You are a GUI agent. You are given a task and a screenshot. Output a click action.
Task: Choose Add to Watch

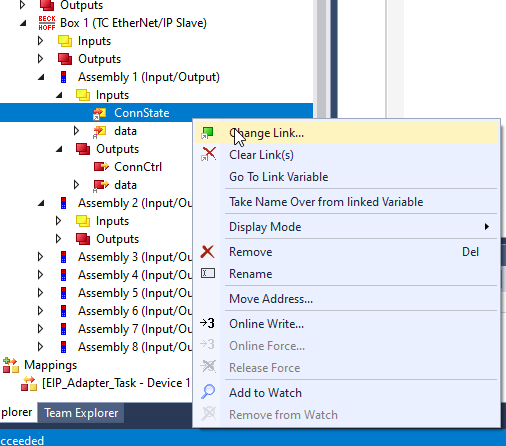(346, 393)
